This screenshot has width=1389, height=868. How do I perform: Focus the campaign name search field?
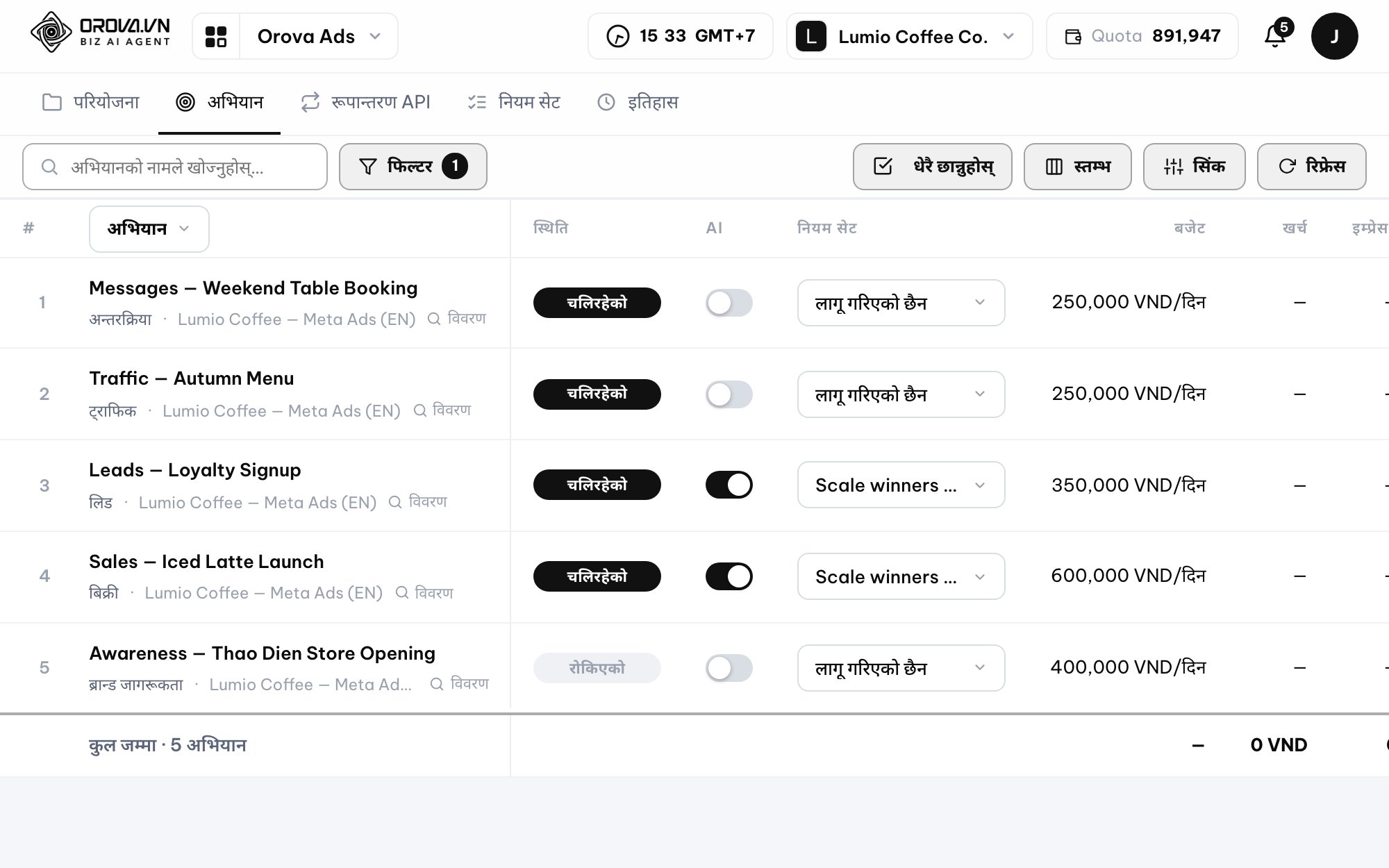(x=175, y=167)
